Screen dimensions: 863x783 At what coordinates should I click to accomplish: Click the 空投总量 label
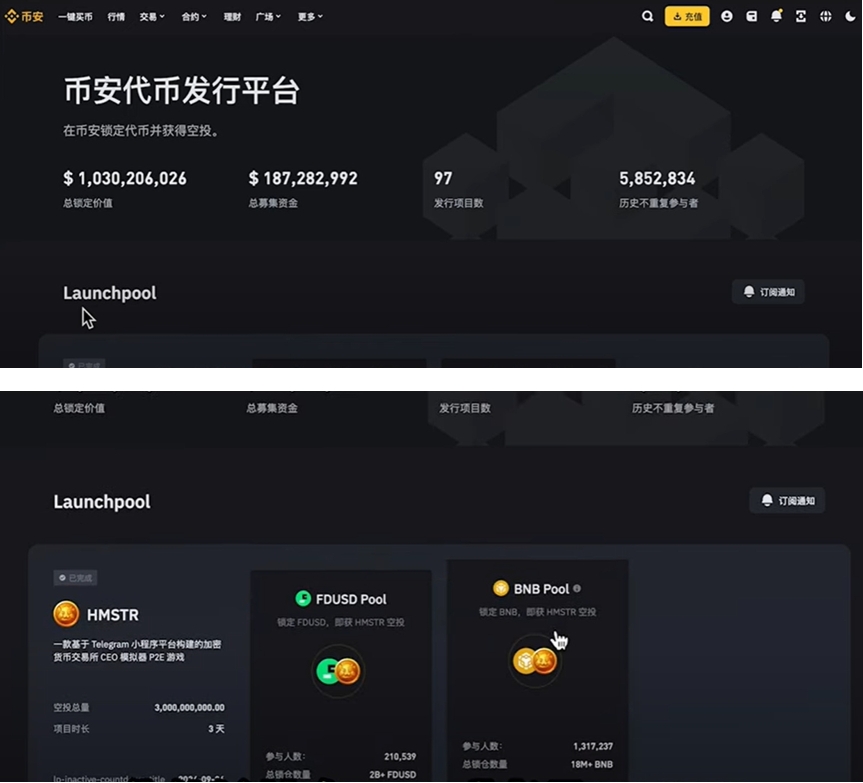[x=71, y=707]
